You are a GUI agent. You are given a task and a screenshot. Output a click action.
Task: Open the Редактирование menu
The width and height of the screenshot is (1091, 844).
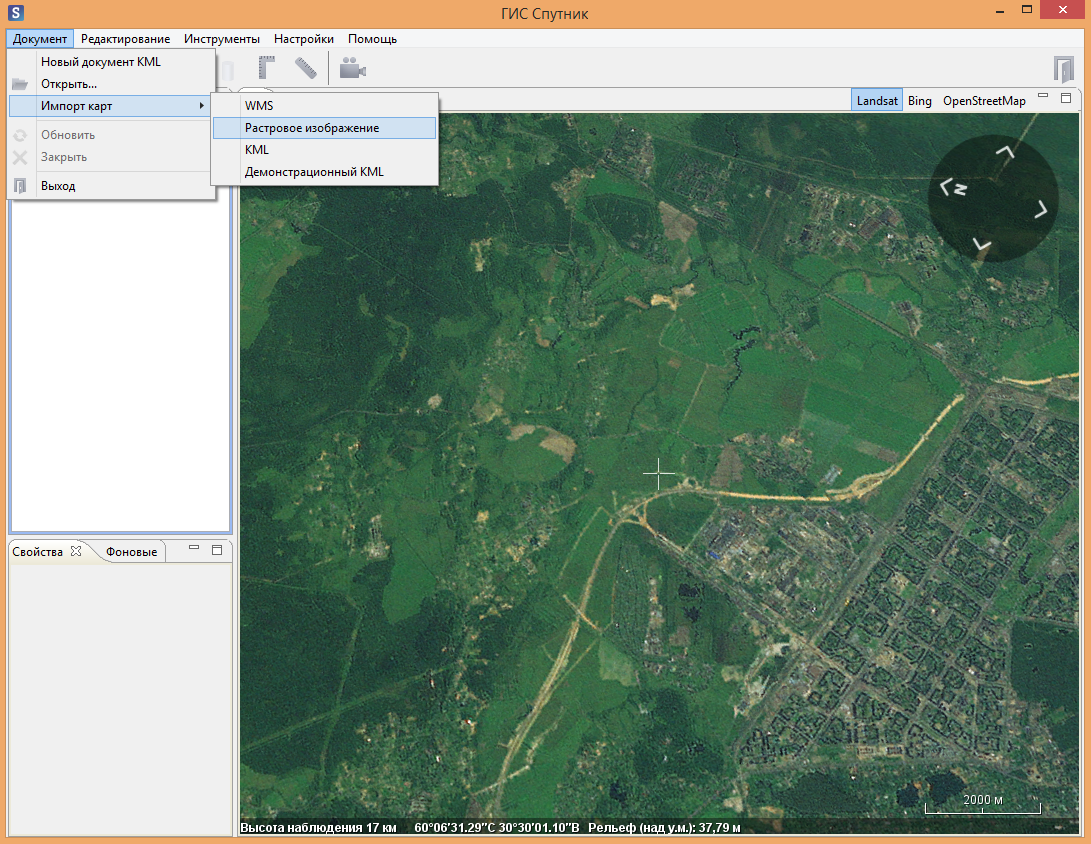pyautogui.click(x=125, y=39)
